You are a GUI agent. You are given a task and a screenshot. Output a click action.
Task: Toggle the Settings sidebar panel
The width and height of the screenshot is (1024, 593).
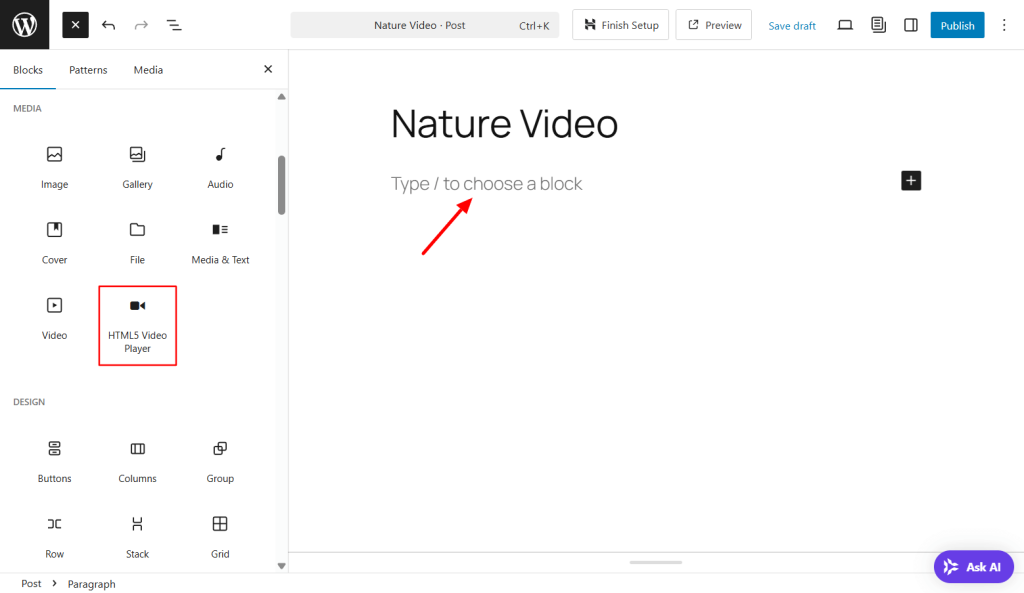pos(910,24)
